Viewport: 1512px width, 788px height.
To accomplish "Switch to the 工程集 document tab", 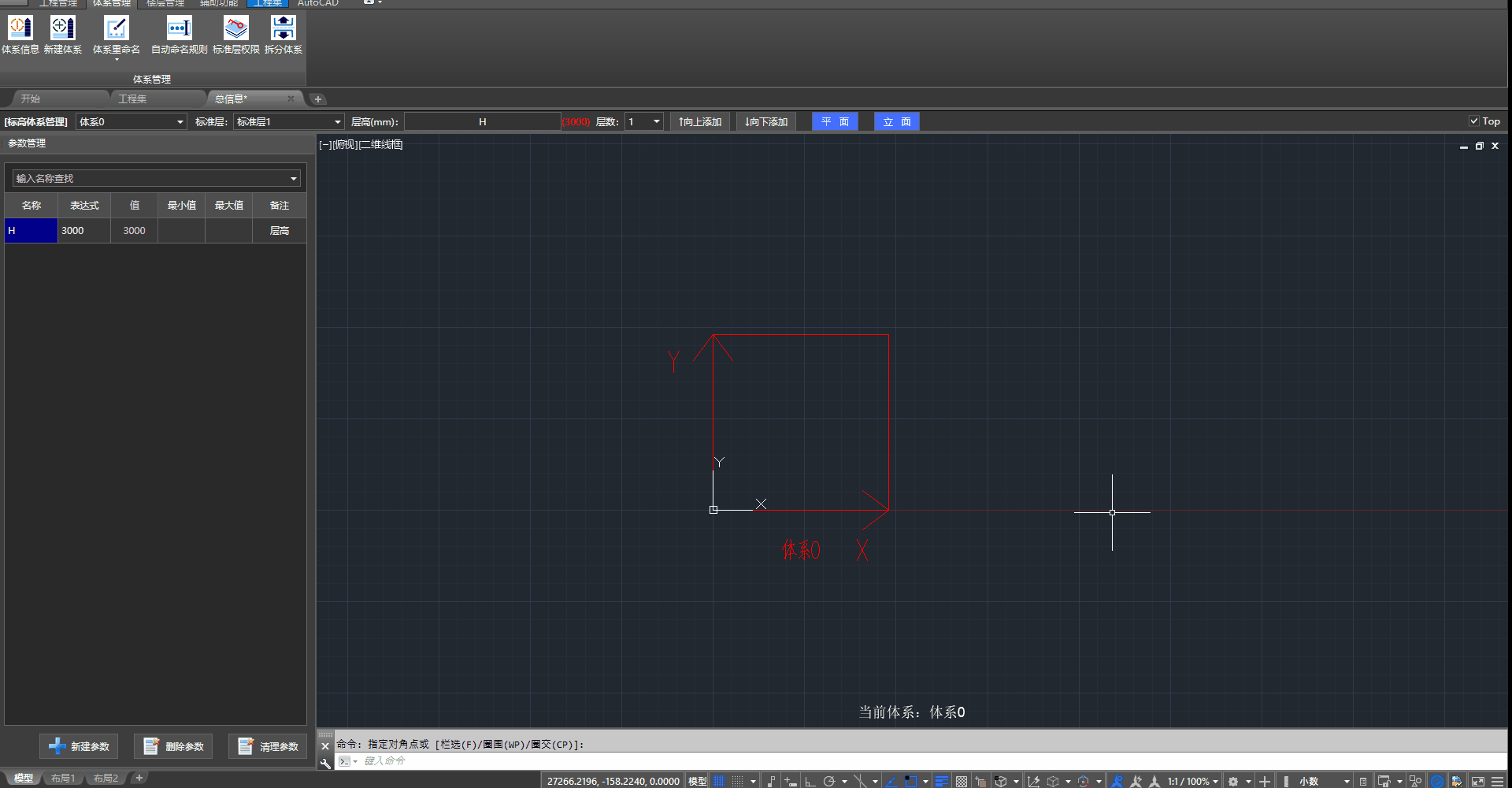I will coord(132,99).
